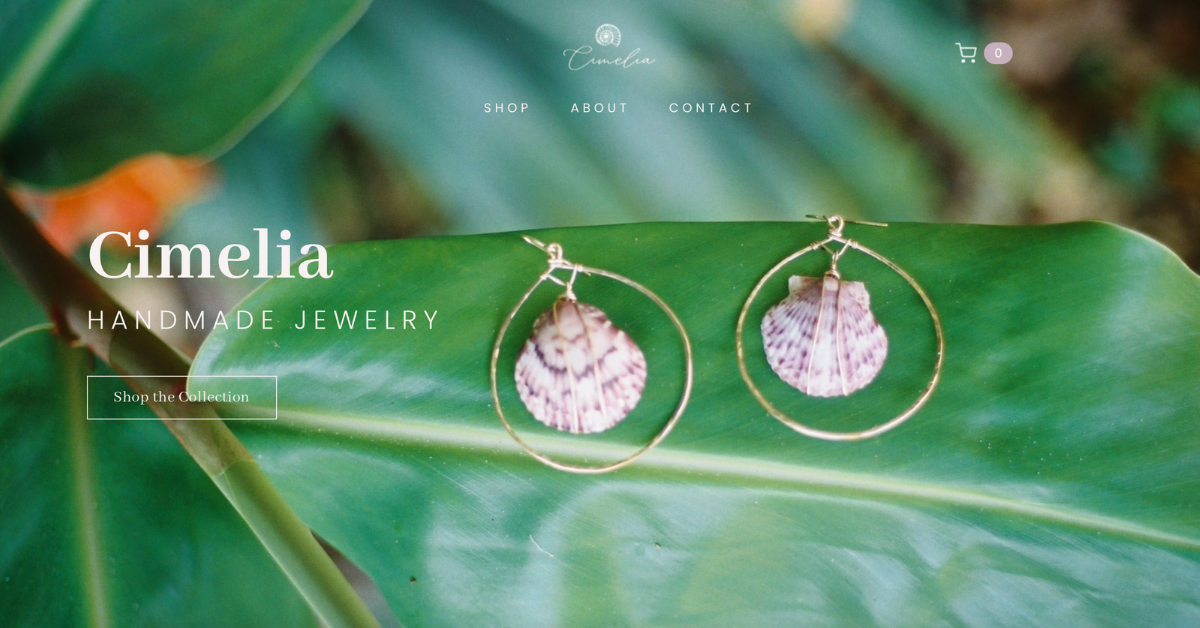
Task: Open the SHOP menu item
Action: click(507, 108)
